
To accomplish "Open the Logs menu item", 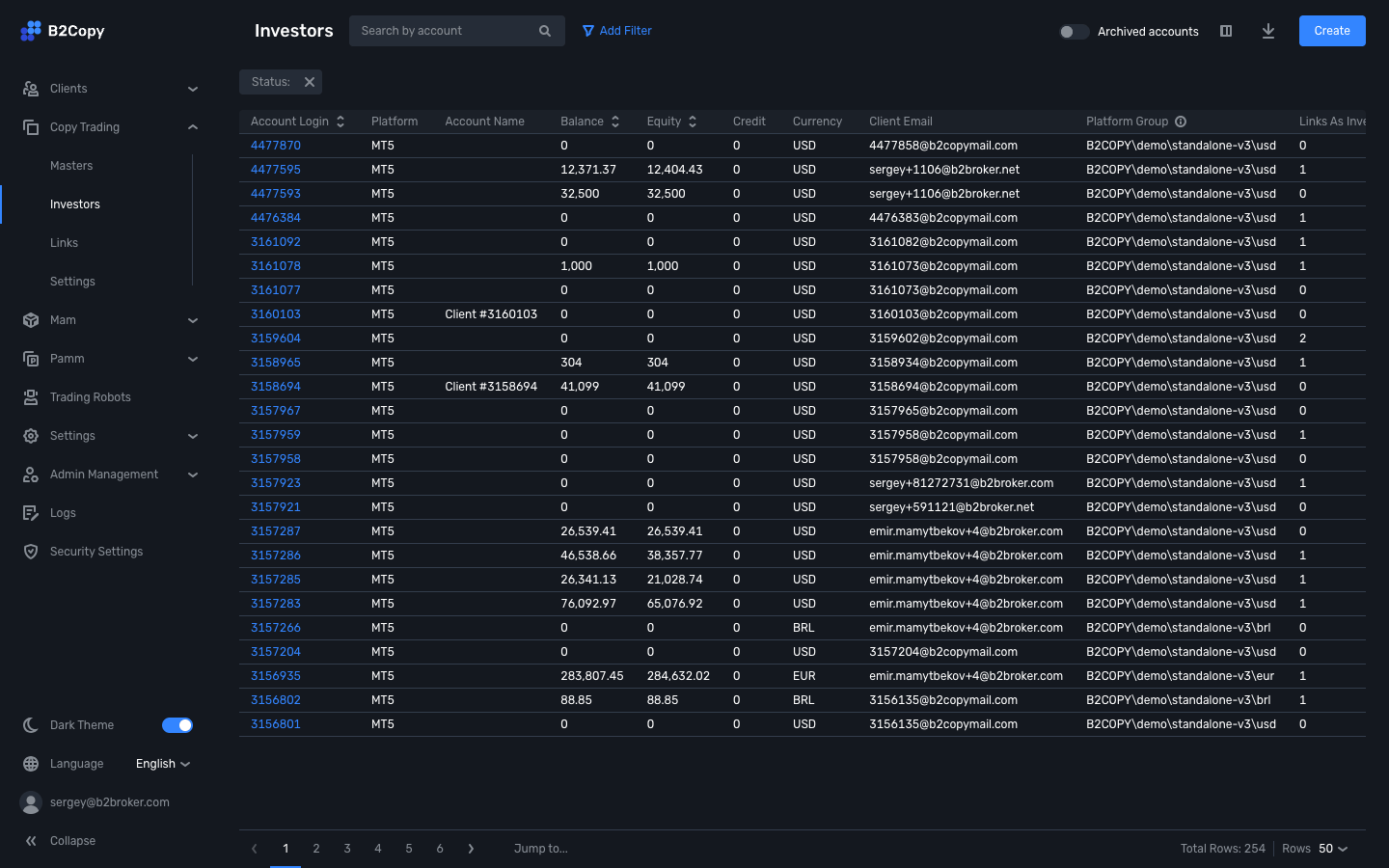I will click(x=63, y=513).
